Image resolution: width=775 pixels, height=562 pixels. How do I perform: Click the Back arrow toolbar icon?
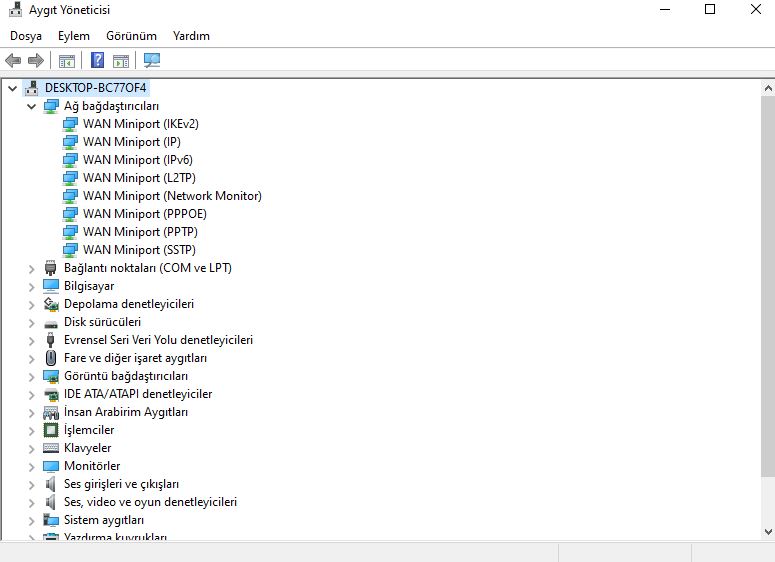(x=13, y=61)
